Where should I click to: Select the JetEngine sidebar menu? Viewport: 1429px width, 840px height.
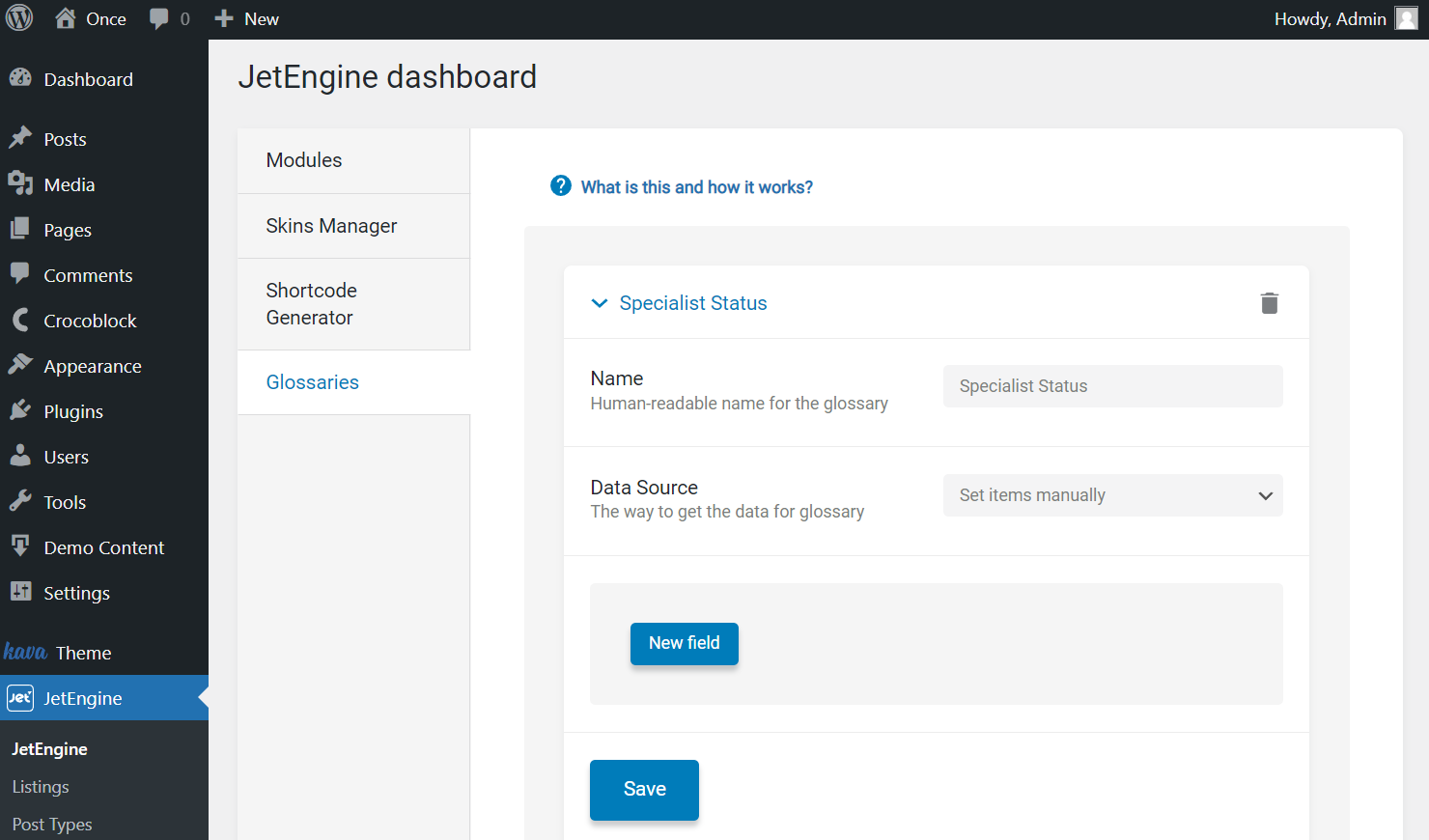104,698
